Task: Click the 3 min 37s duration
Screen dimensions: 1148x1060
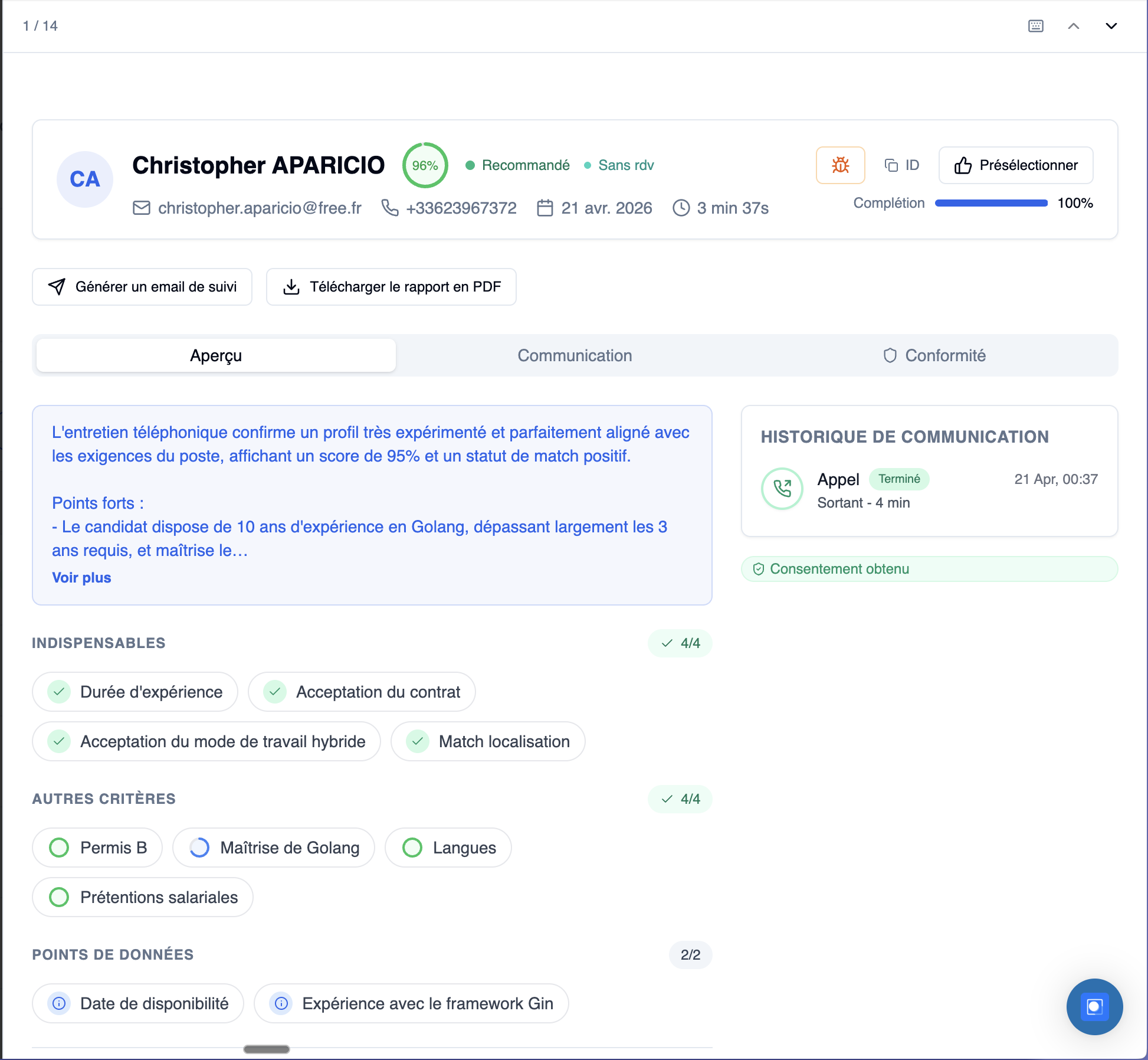Action: 733,208
